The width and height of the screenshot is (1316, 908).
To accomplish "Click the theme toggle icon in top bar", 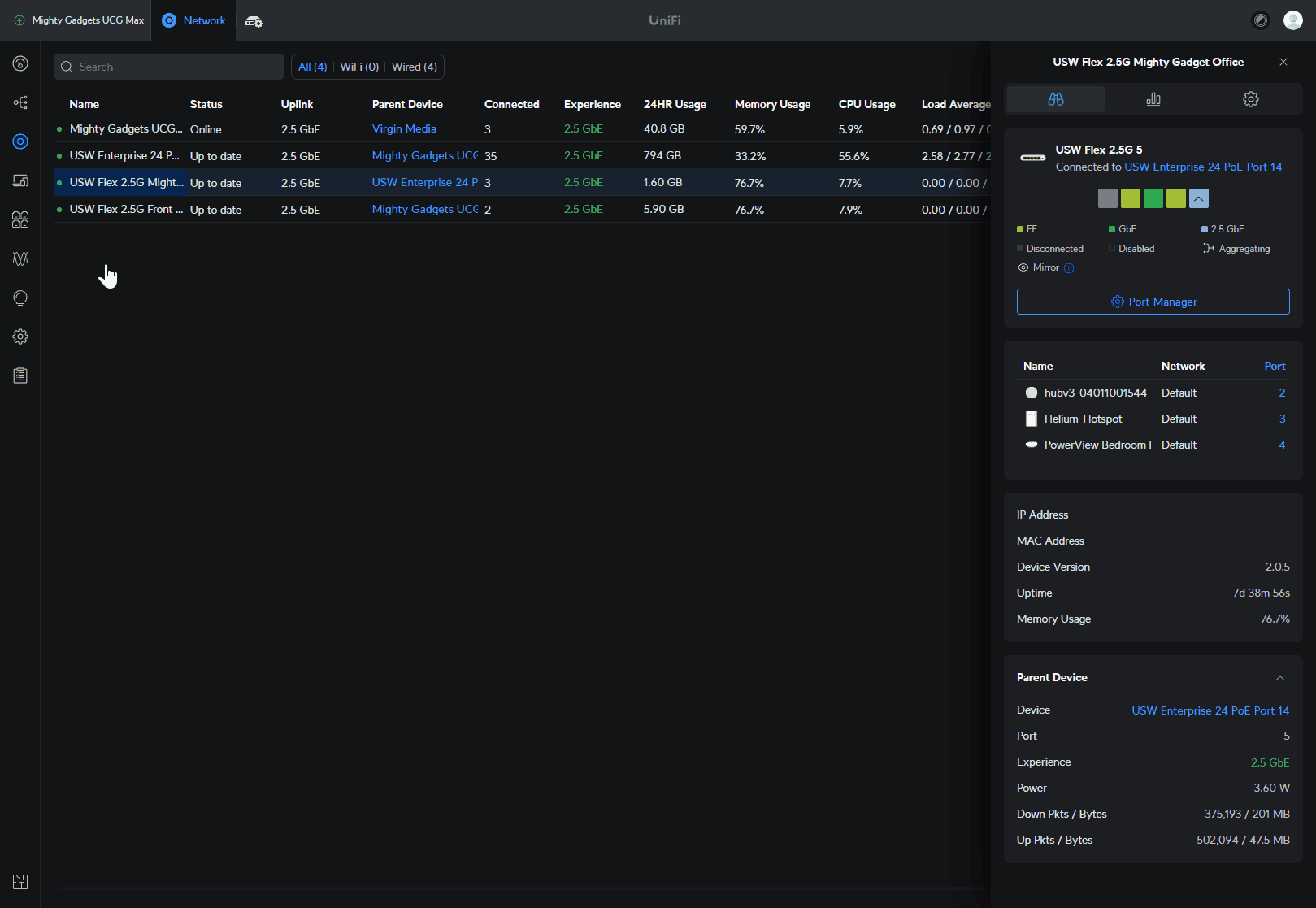I will (x=1260, y=20).
